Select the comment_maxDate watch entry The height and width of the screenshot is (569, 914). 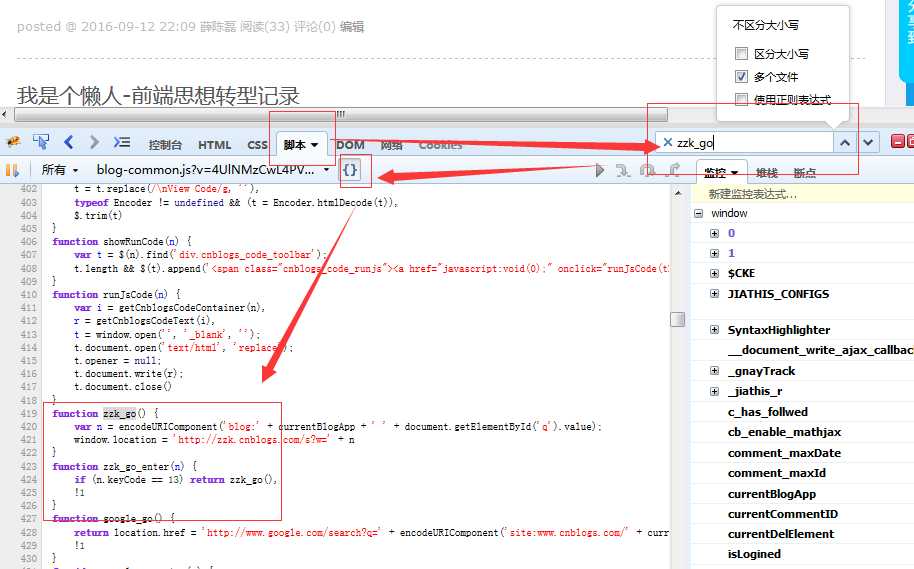(784, 453)
